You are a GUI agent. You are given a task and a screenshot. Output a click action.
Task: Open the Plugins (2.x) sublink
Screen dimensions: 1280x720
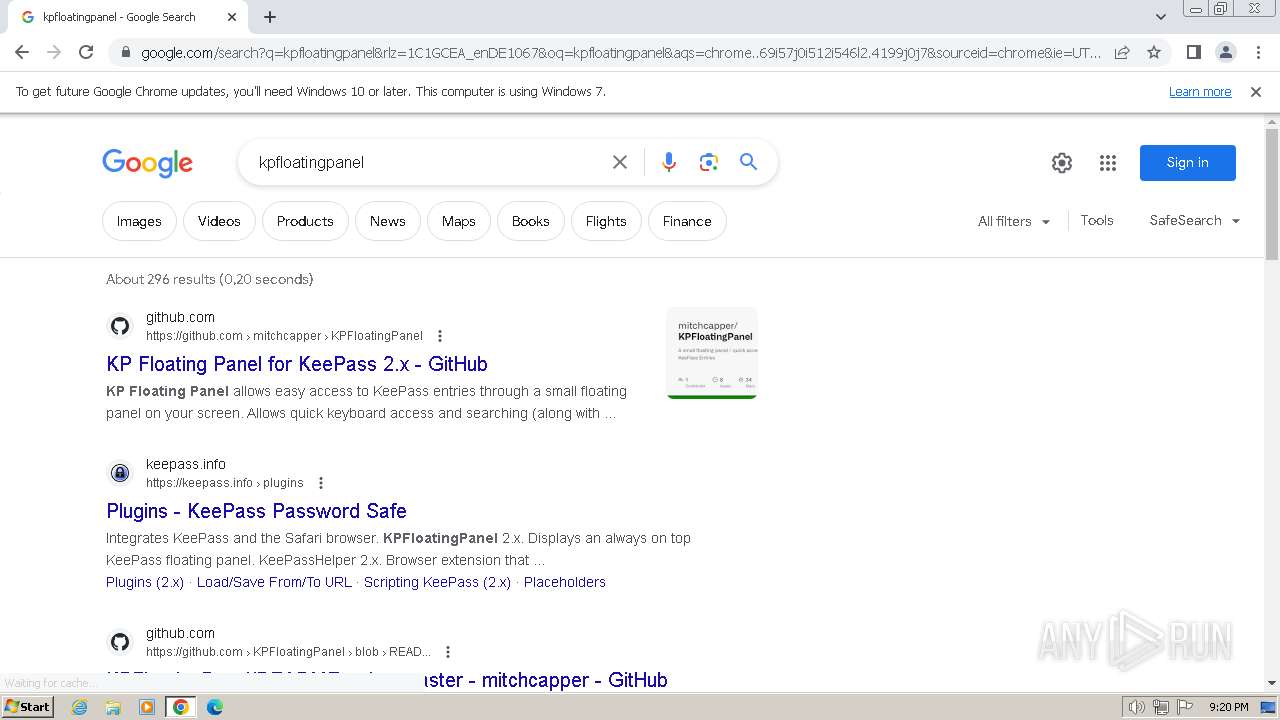coord(145,582)
